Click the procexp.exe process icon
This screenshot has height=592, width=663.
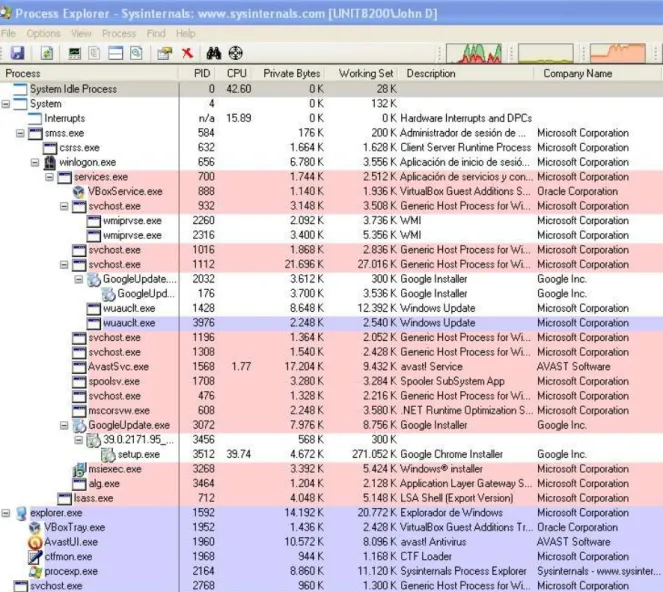point(35,572)
